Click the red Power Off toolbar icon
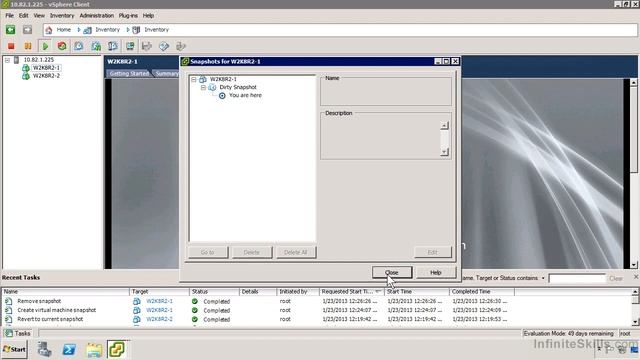Screen dimensions: 640x360 pyautogui.click(x=11, y=46)
